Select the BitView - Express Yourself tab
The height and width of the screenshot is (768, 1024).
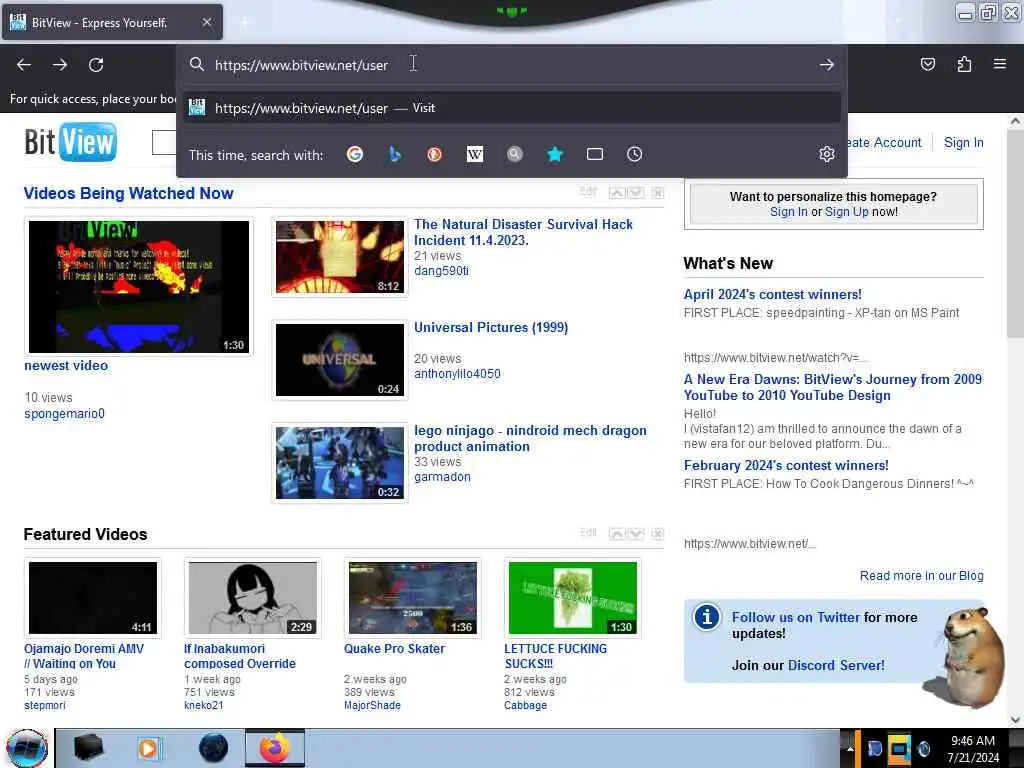point(112,22)
